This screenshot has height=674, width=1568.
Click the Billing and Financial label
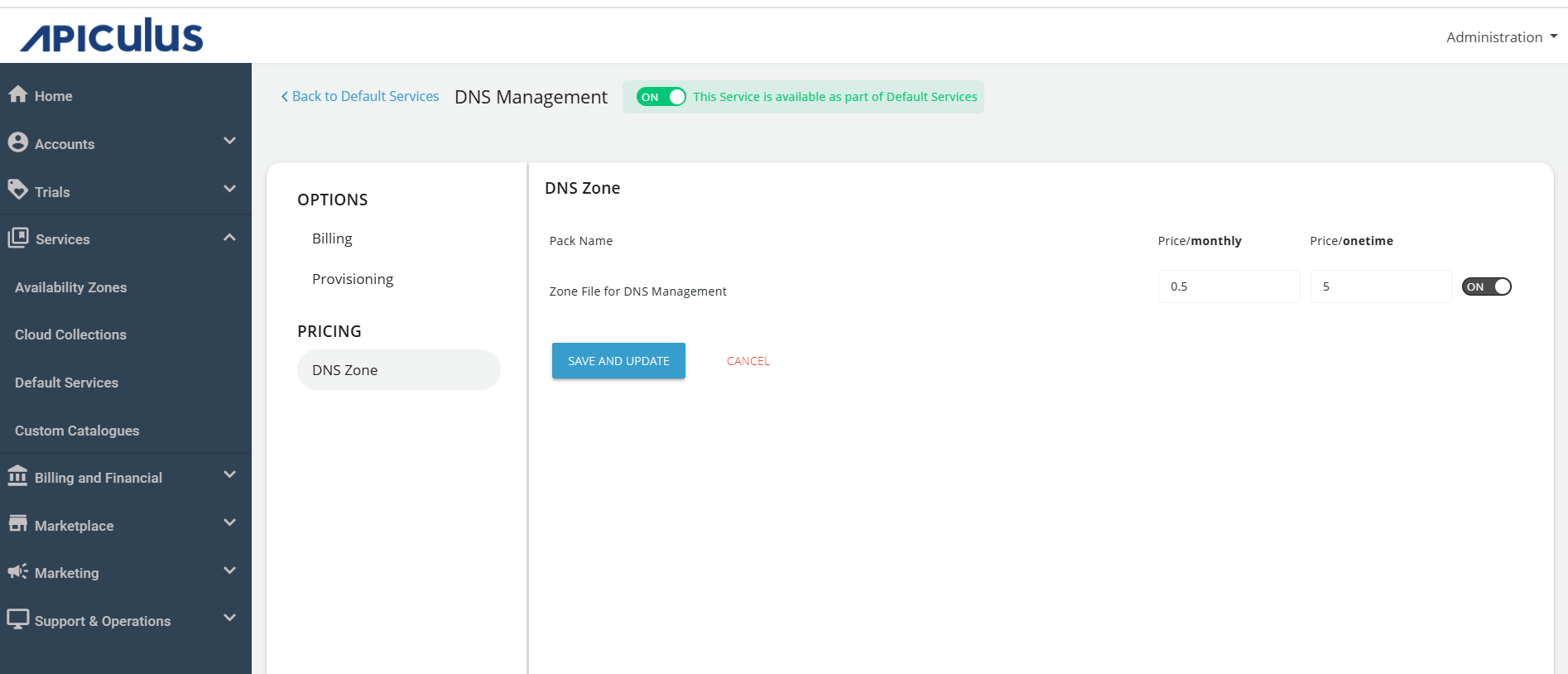[x=99, y=478]
